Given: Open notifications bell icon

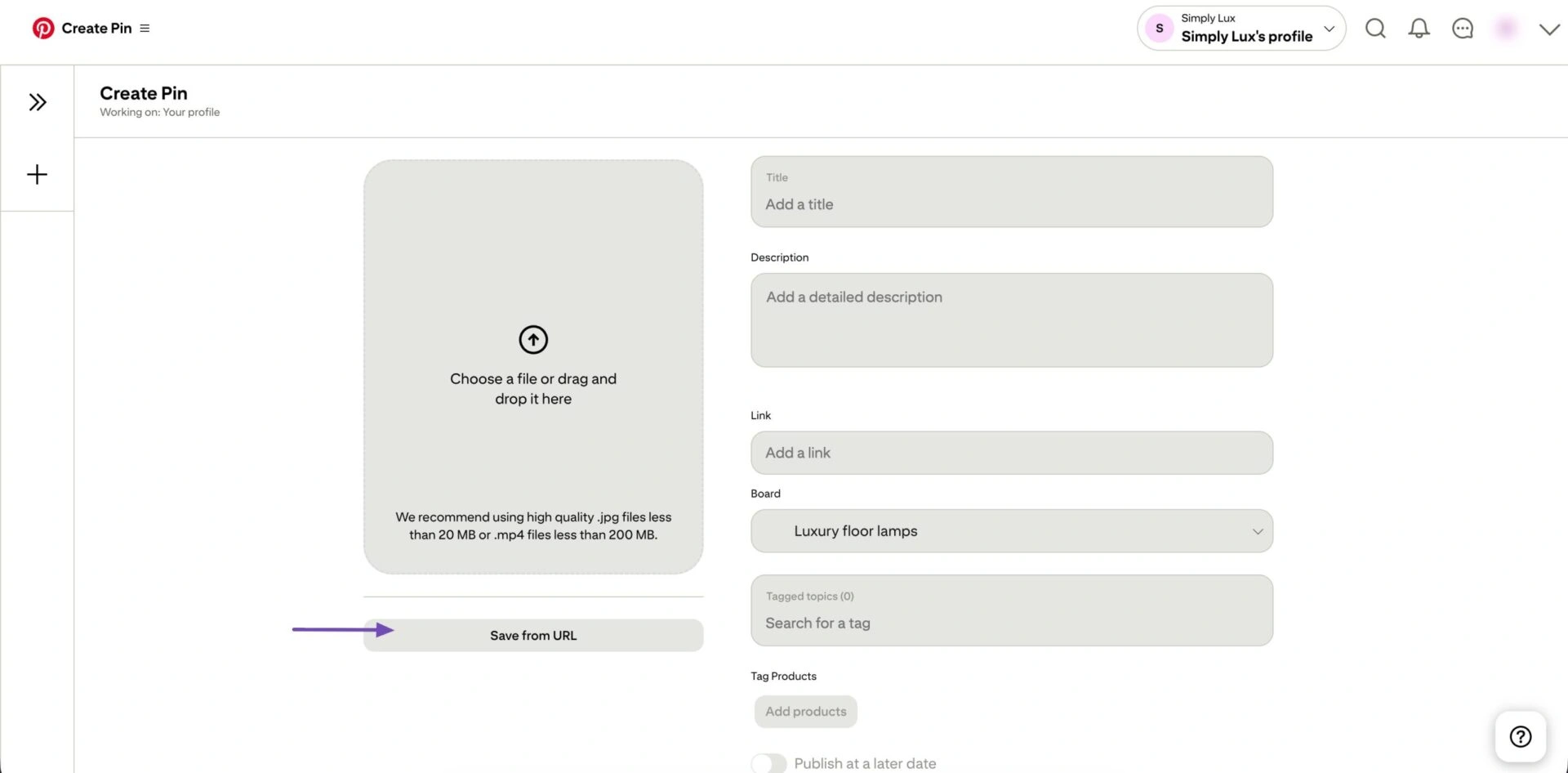Looking at the screenshot, I should coord(1419,29).
